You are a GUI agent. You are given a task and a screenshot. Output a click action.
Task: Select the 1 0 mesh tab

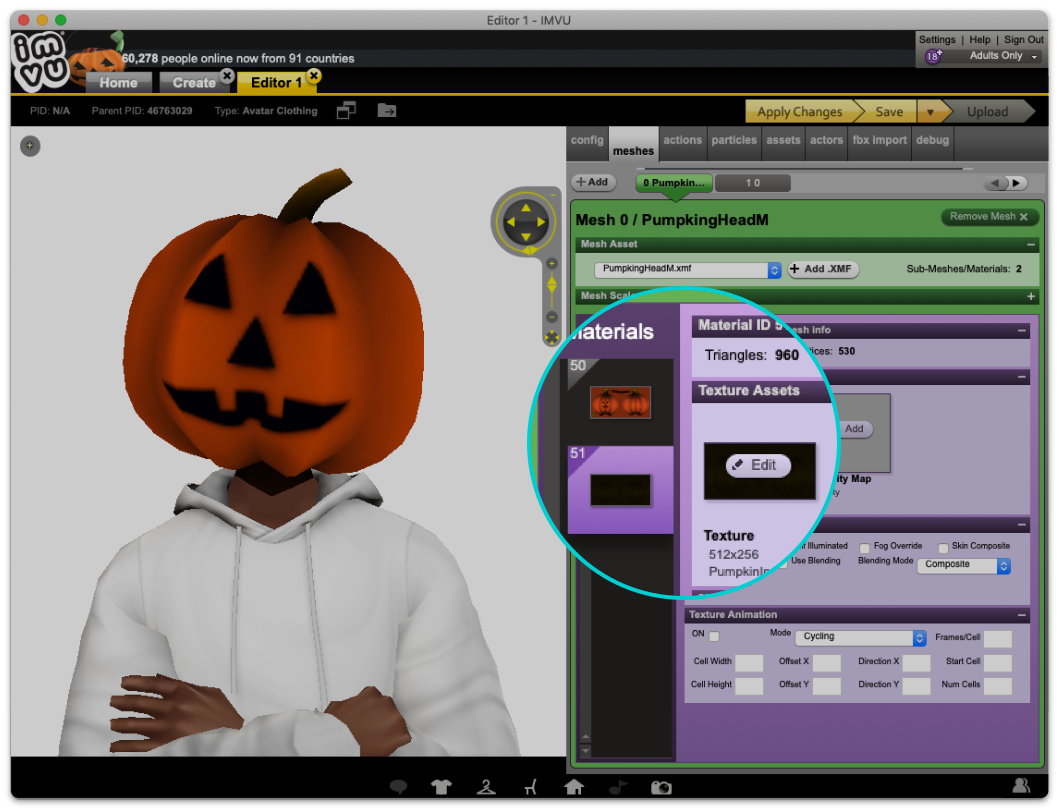[752, 183]
